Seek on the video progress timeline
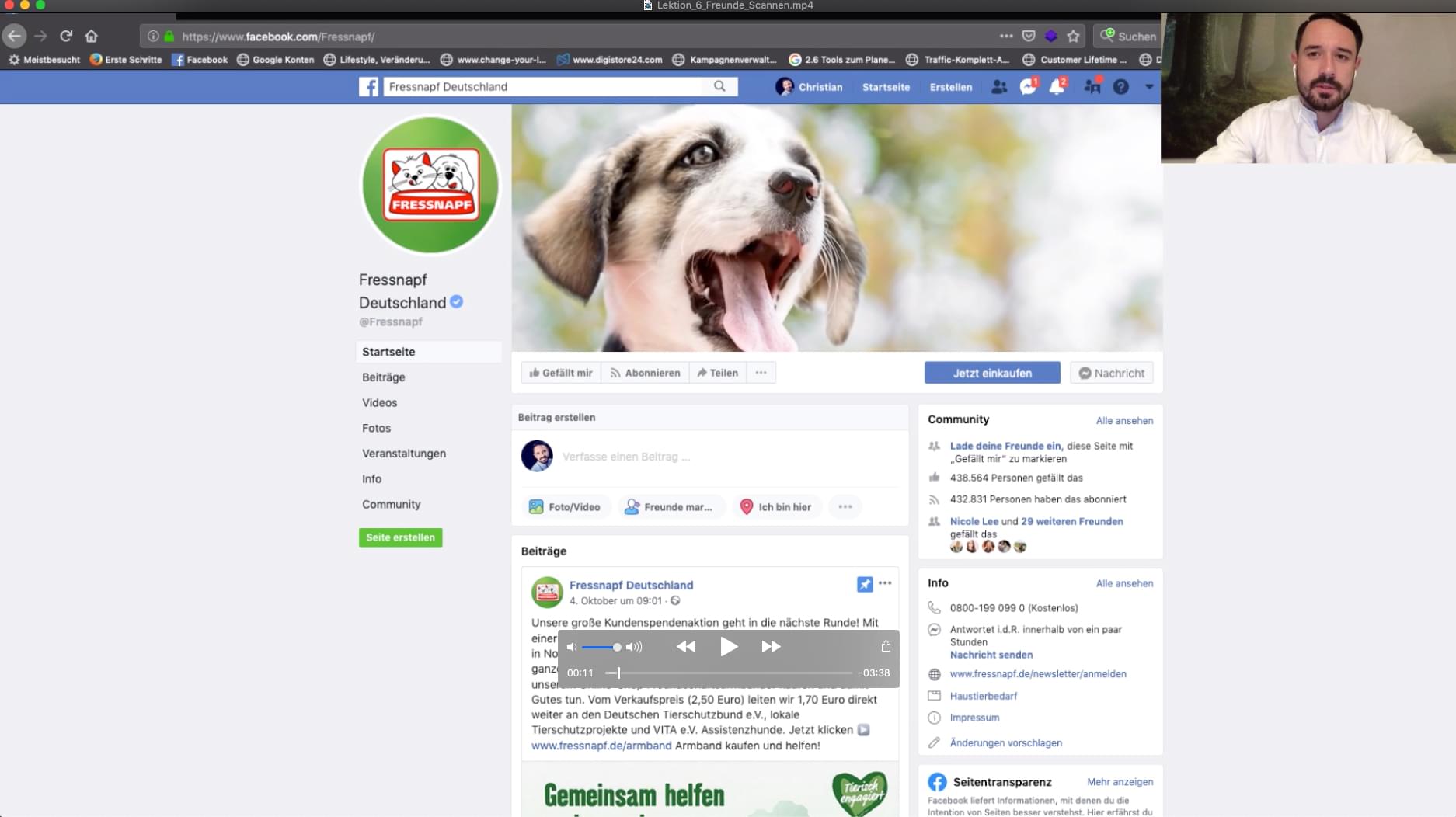This screenshot has width=1456, height=817. point(729,673)
